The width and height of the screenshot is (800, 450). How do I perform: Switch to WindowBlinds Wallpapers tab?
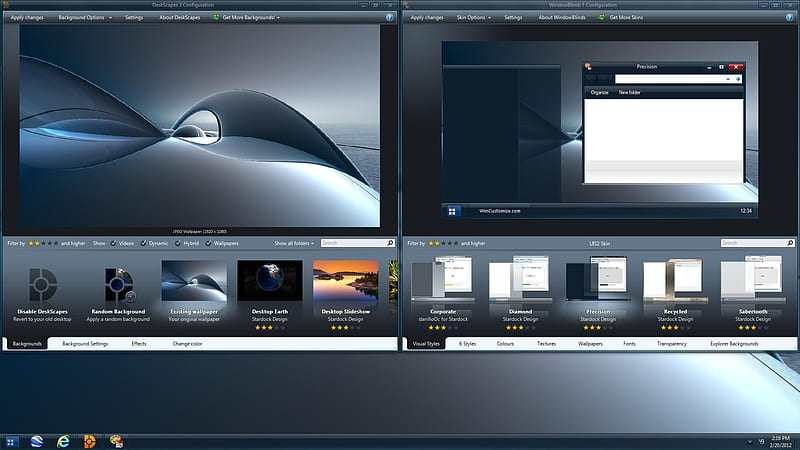(x=590, y=344)
